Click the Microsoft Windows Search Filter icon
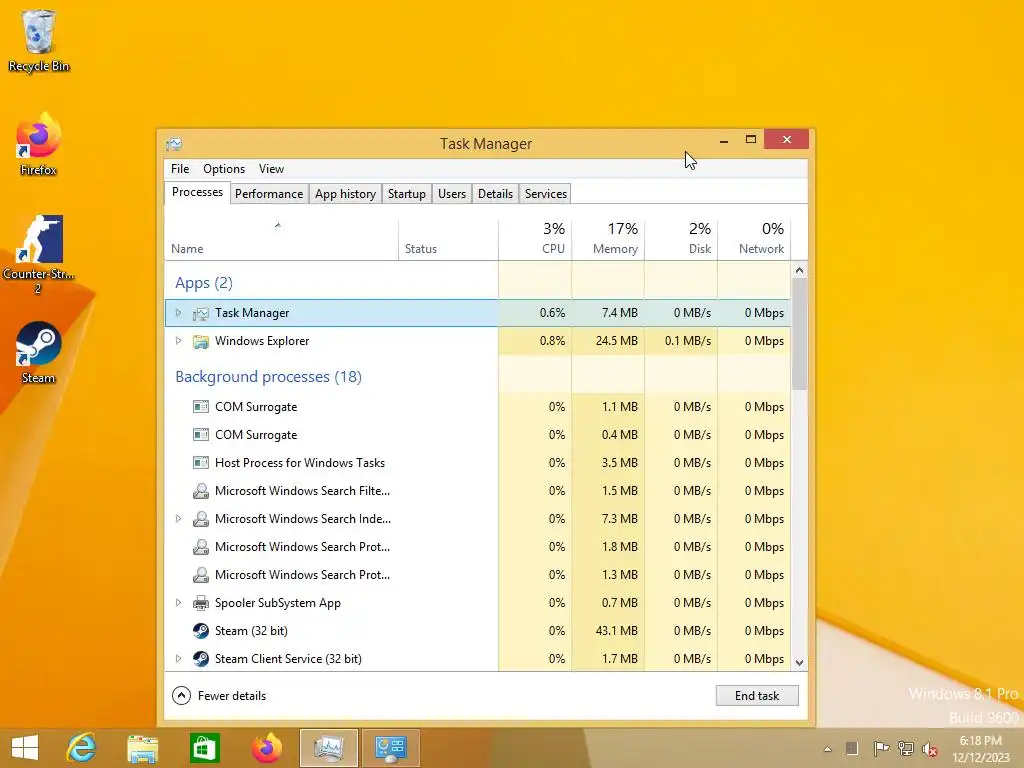Image resolution: width=1024 pixels, height=768 pixels. click(x=200, y=491)
